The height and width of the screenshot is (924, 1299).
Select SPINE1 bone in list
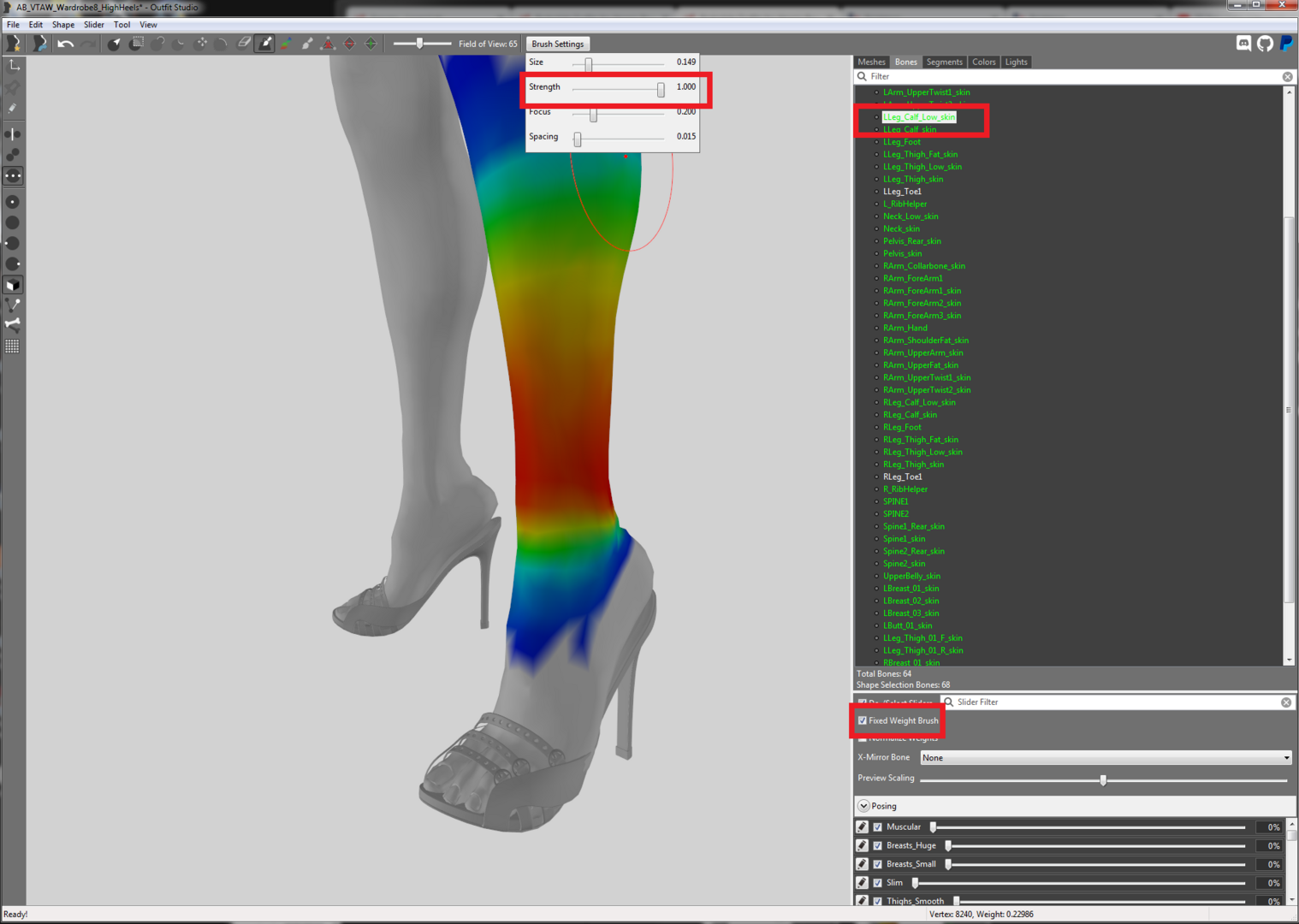coord(896,501)
